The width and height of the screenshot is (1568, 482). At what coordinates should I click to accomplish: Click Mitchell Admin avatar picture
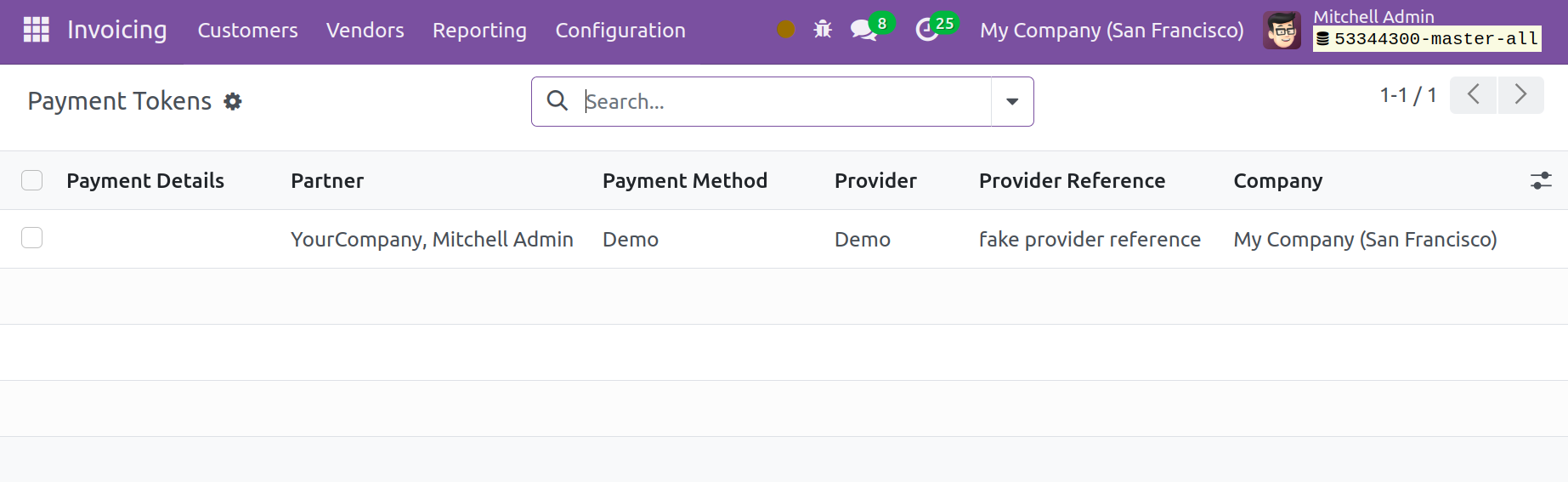[x=1282, y=31]
